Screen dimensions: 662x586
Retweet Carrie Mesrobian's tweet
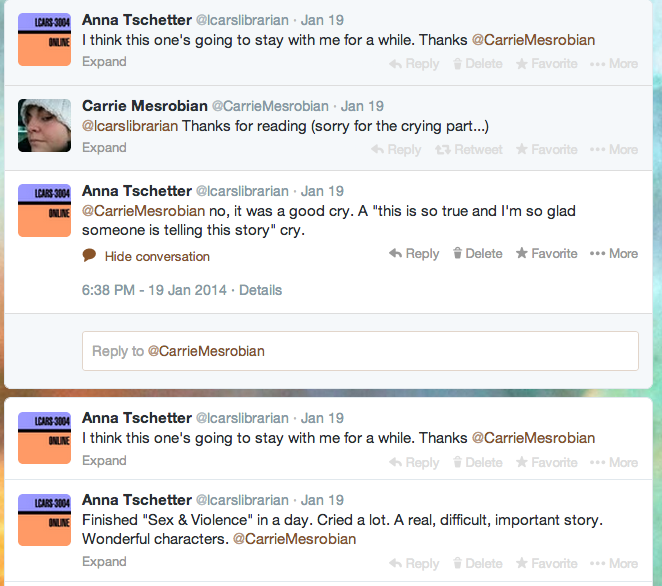469,149
